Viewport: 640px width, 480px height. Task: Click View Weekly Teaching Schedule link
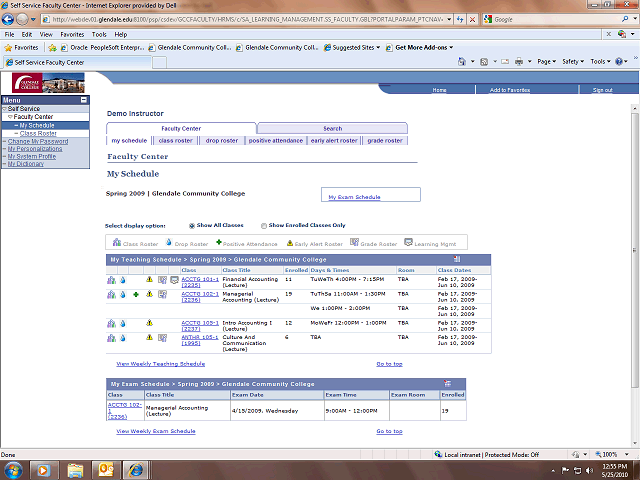tap(161, 364)
